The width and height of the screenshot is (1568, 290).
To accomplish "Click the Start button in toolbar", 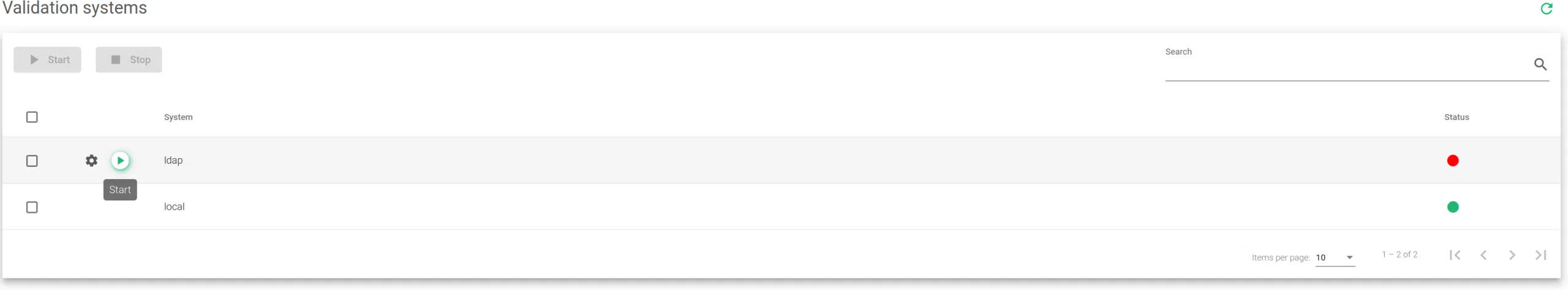I will [47, 60].
